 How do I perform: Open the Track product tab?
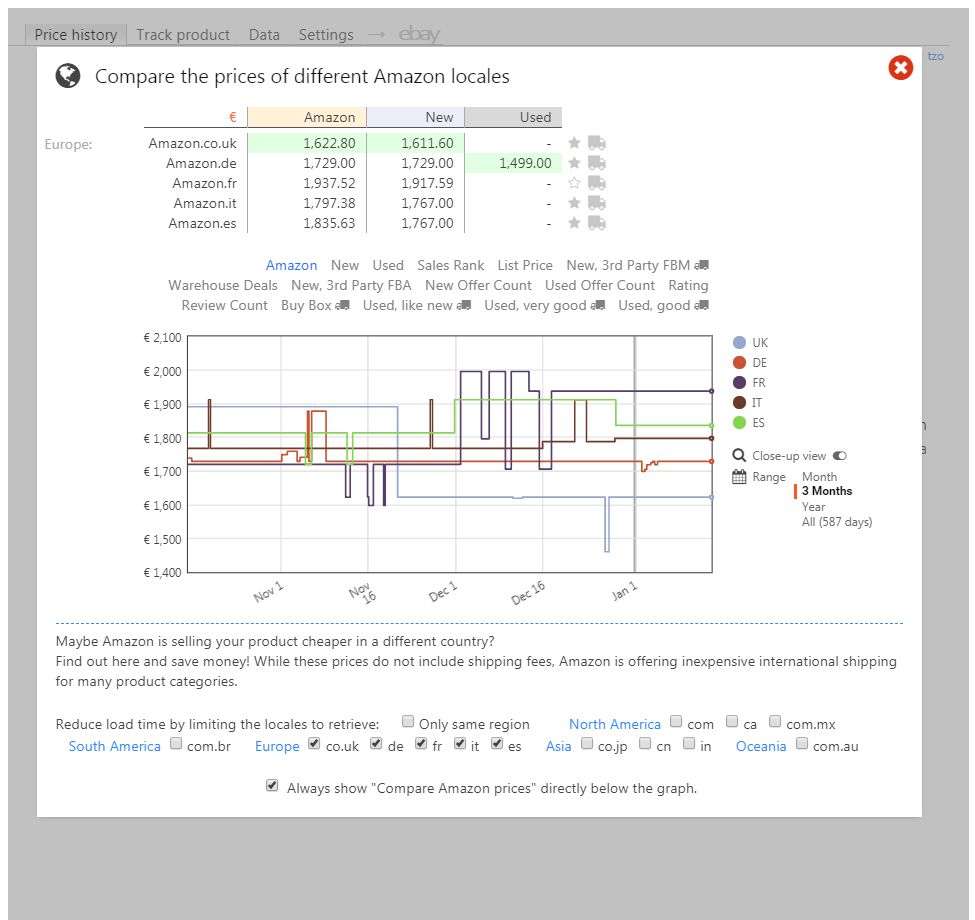pyautogui.click(x=183, y=35)
